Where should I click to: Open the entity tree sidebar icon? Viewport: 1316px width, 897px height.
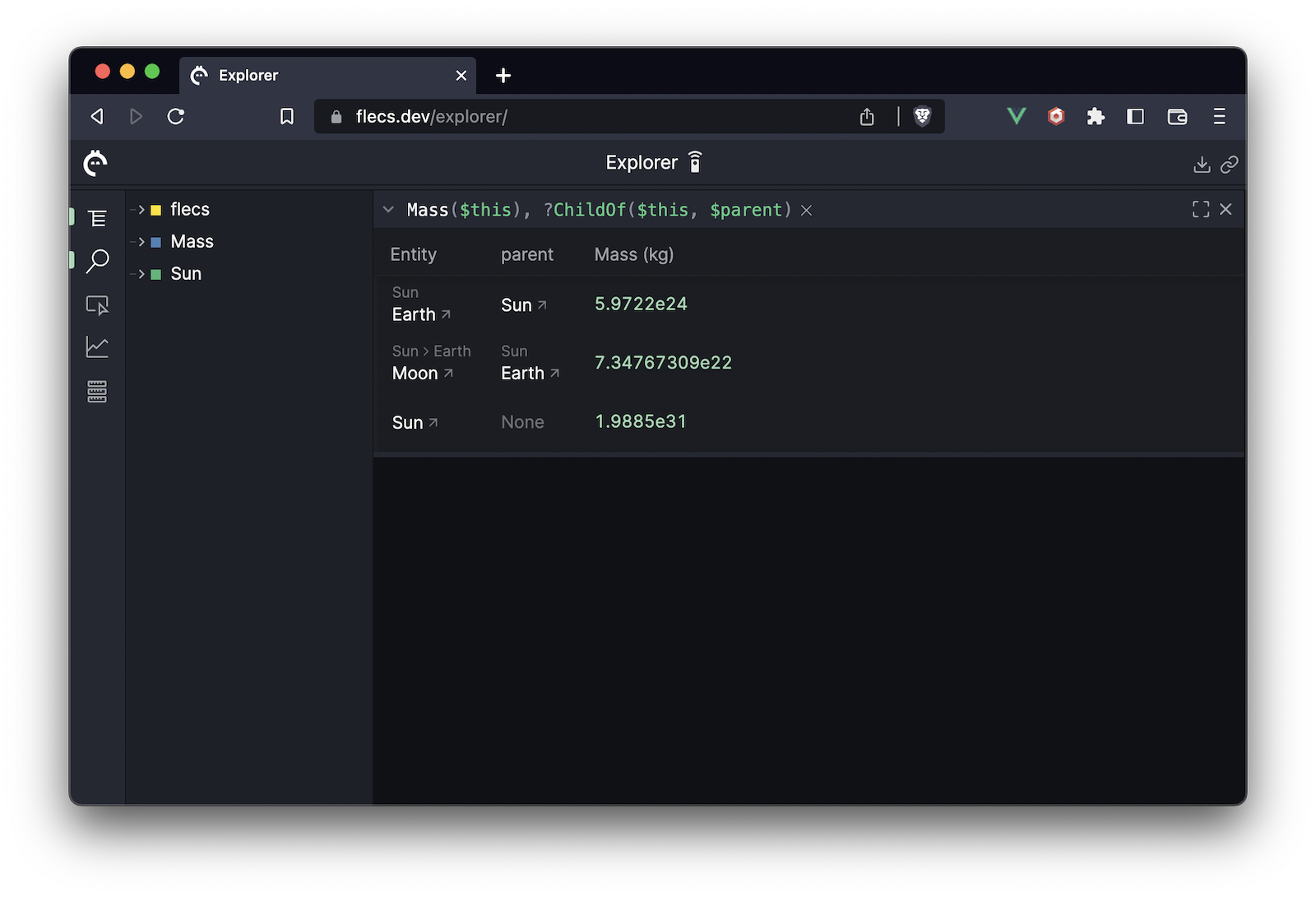click(97, 218)
